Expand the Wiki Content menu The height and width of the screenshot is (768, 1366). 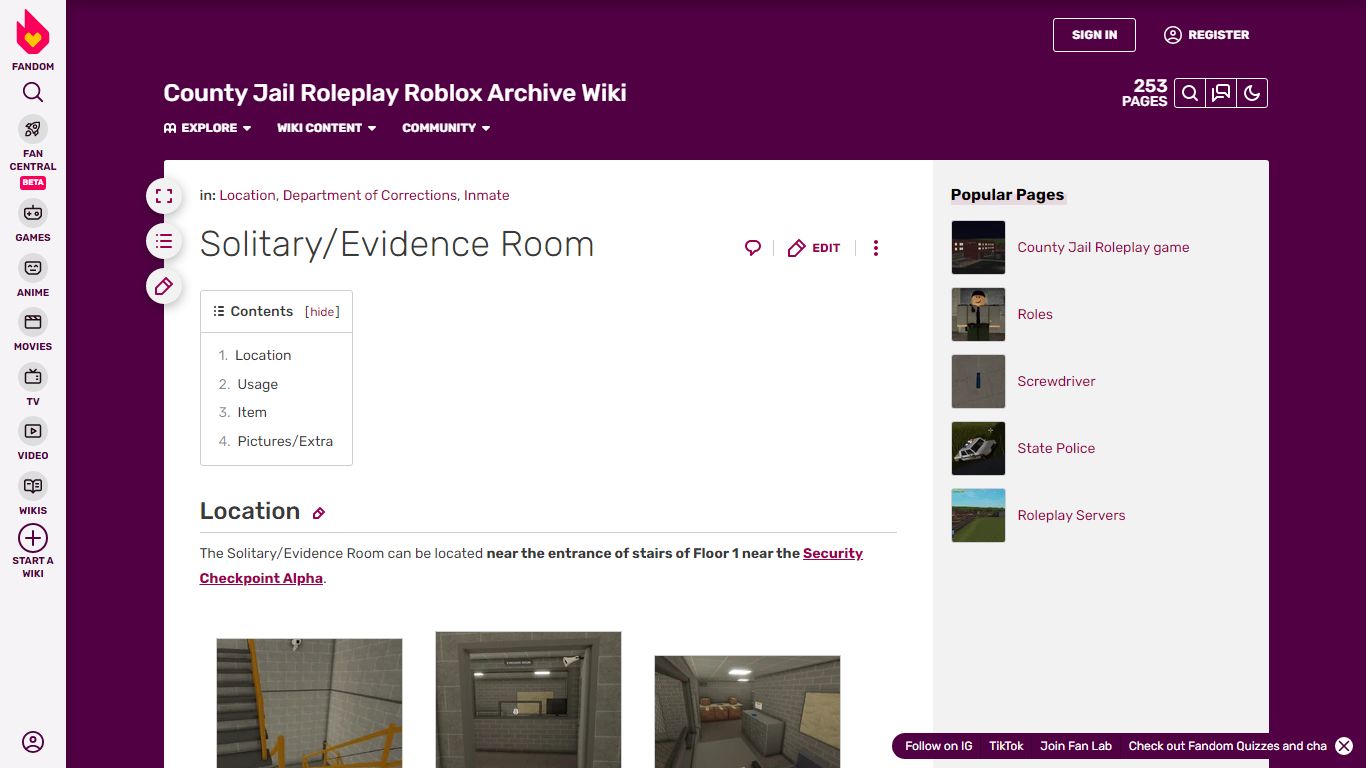click(327, 128)
